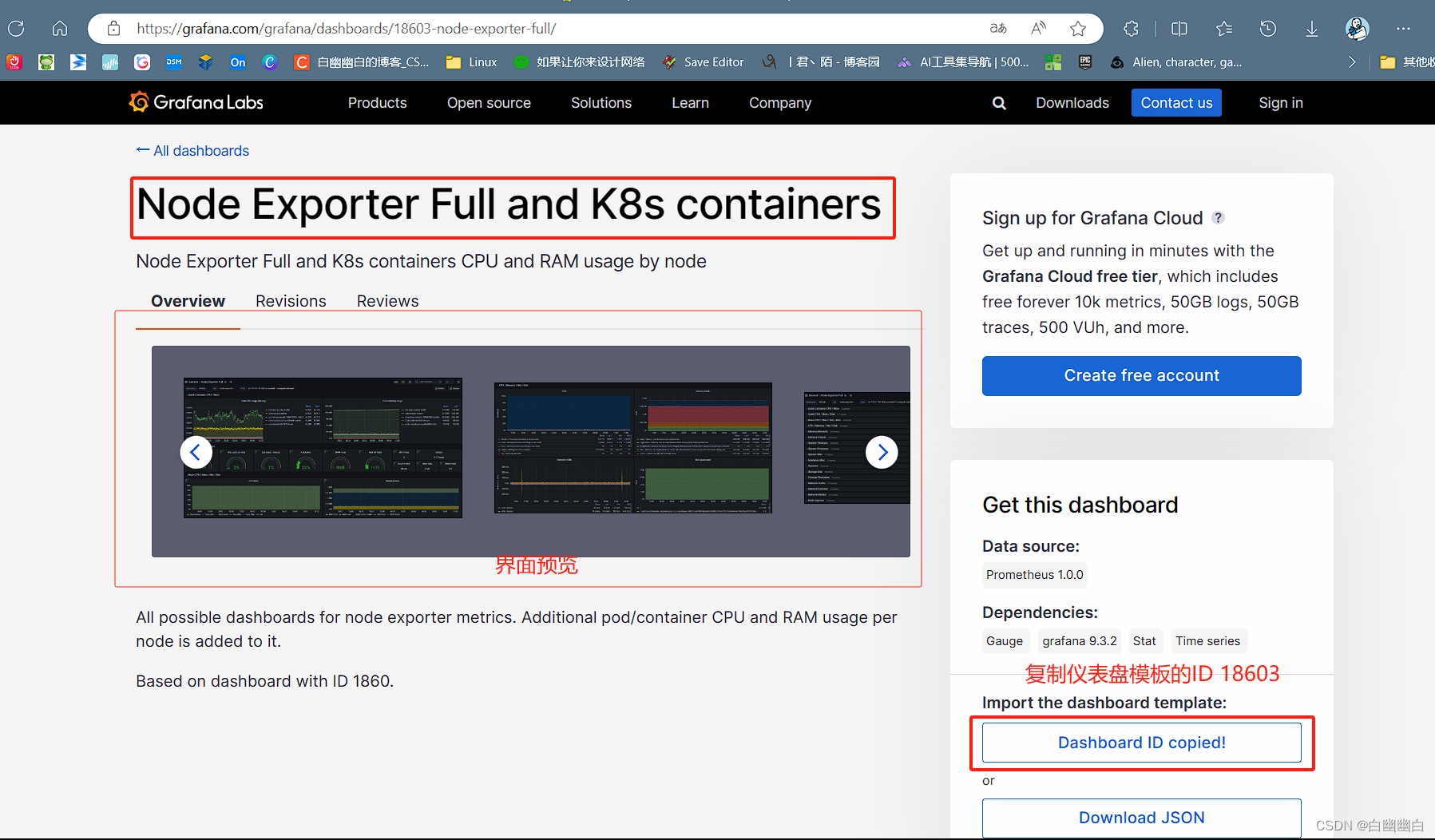The image size is (1435, 840).
Task: Open the Linux bookmarks folder
Action: coord(471,62)
